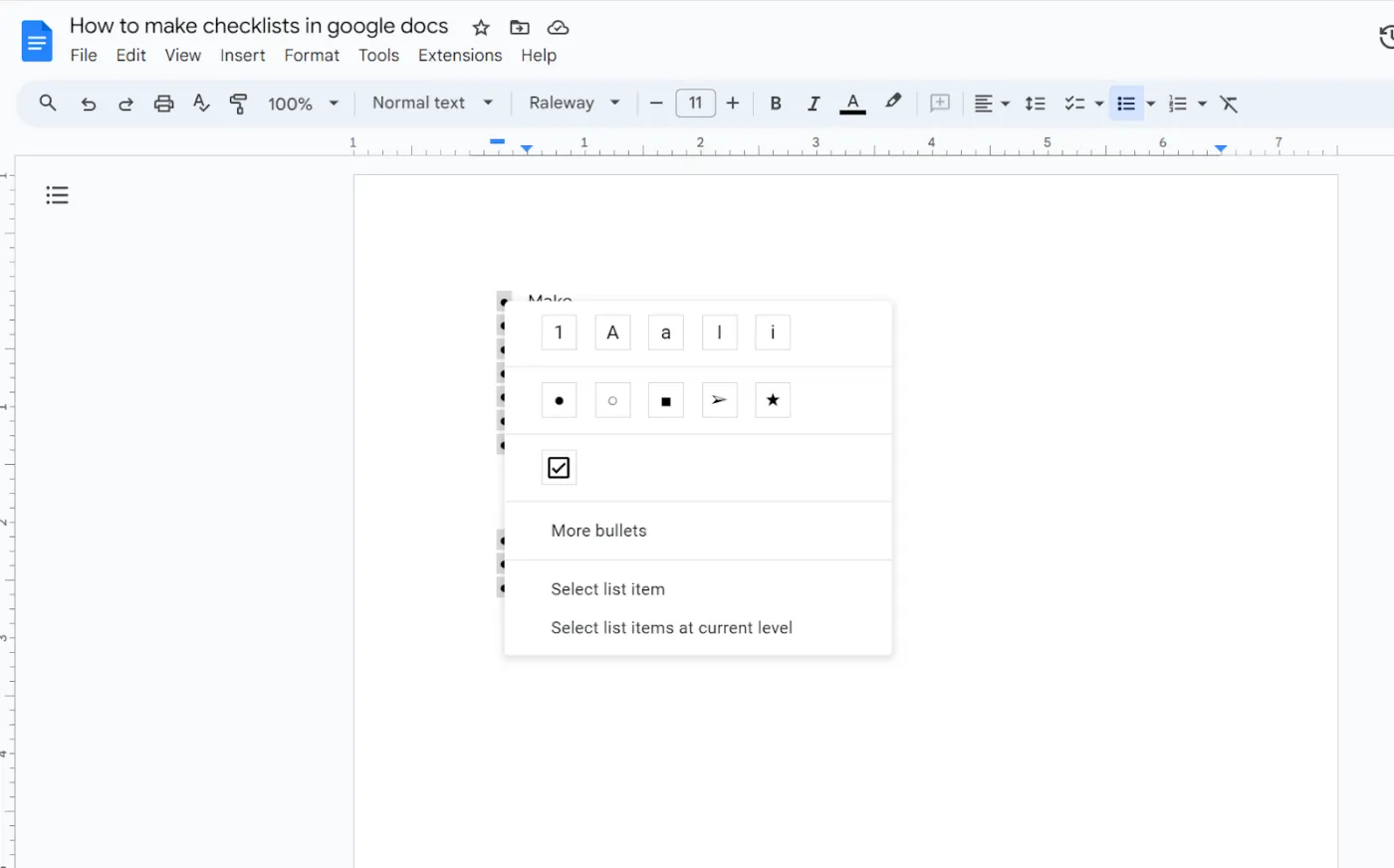
Task: Select the checkbox bullet style
Action: click(x=559, y=466)
